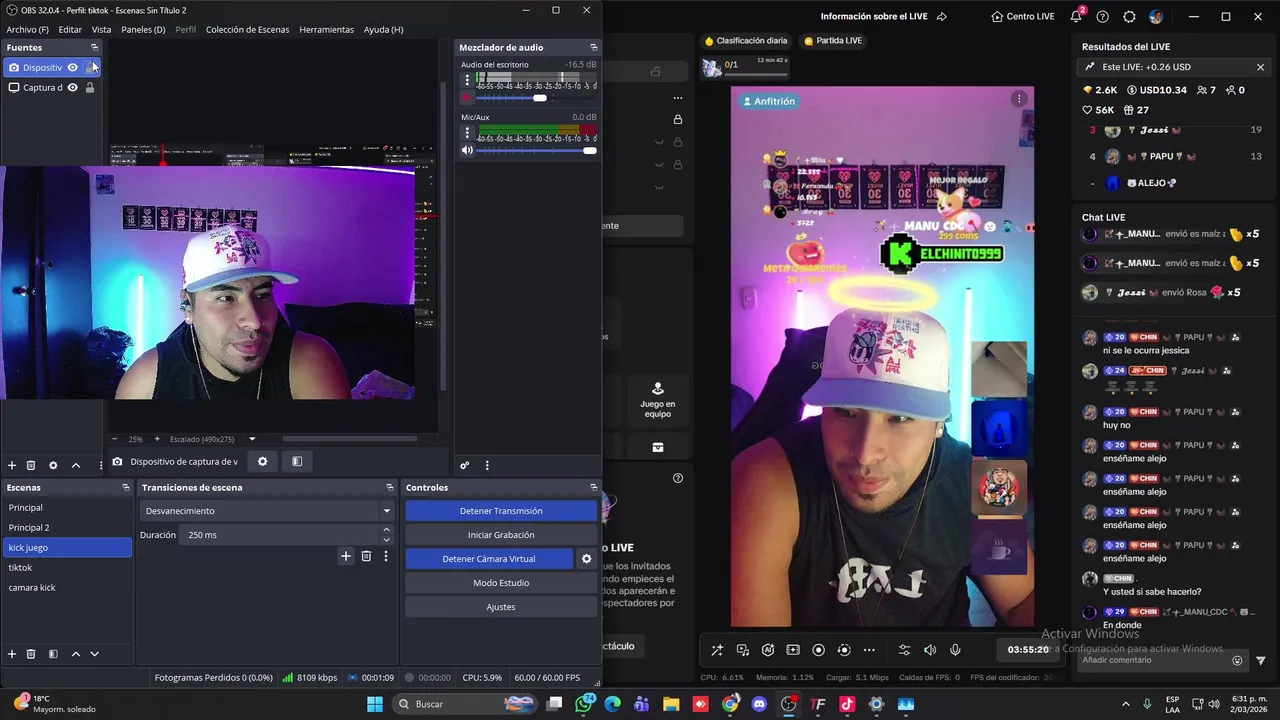Open advanced audio properties gears icon

[465, 465]
